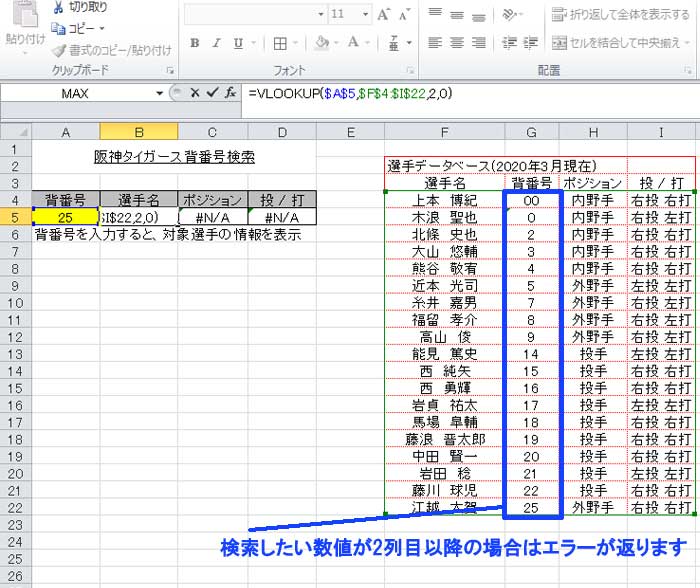Open the Fill Color dropdown arrow

pyautogui.click(x=337, y=43)
